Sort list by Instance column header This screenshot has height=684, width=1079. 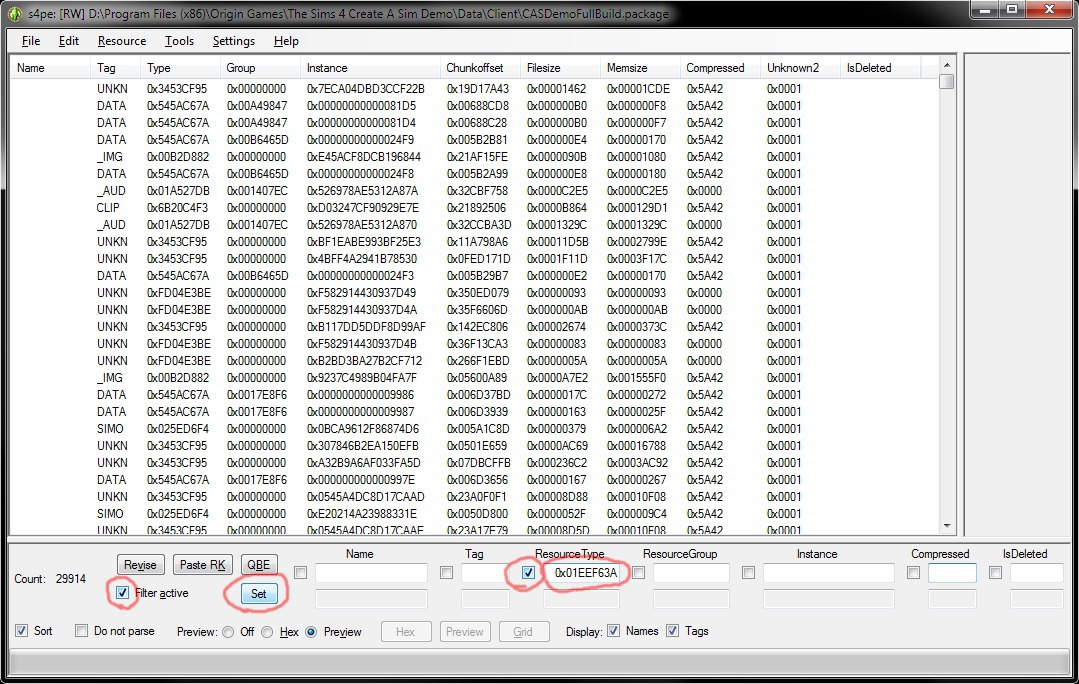pyautogui.click(x=370, y=68)
